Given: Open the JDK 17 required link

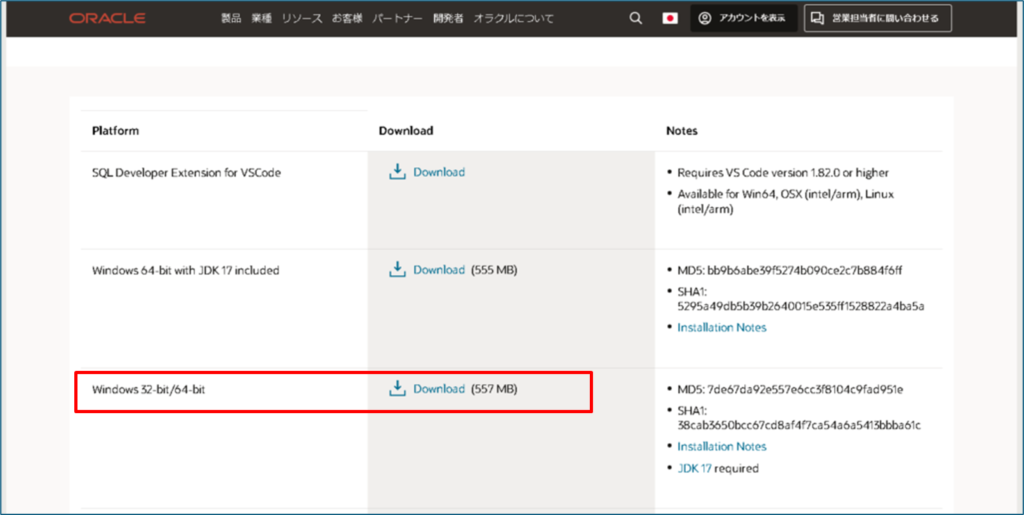Looking at the screenshot, I should tap(694, 468).
